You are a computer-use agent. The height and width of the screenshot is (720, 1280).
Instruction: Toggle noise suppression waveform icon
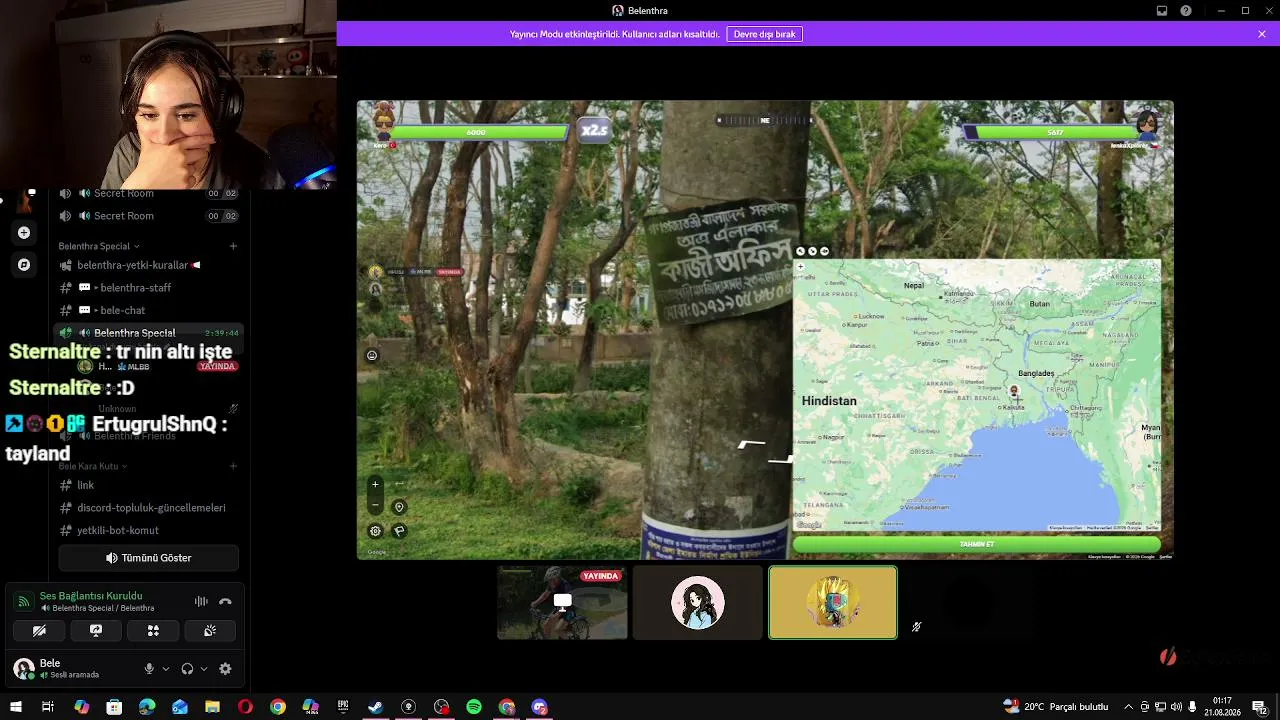click(x=201, y=601)
